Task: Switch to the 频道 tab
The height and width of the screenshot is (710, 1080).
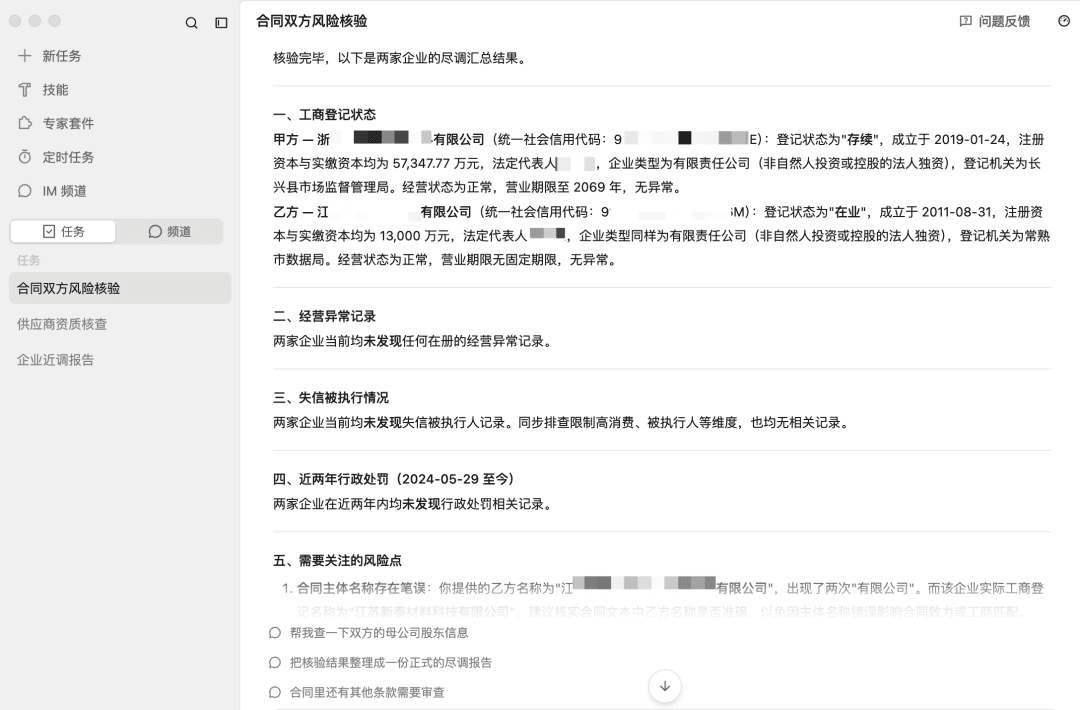Action: pos(169,231)
